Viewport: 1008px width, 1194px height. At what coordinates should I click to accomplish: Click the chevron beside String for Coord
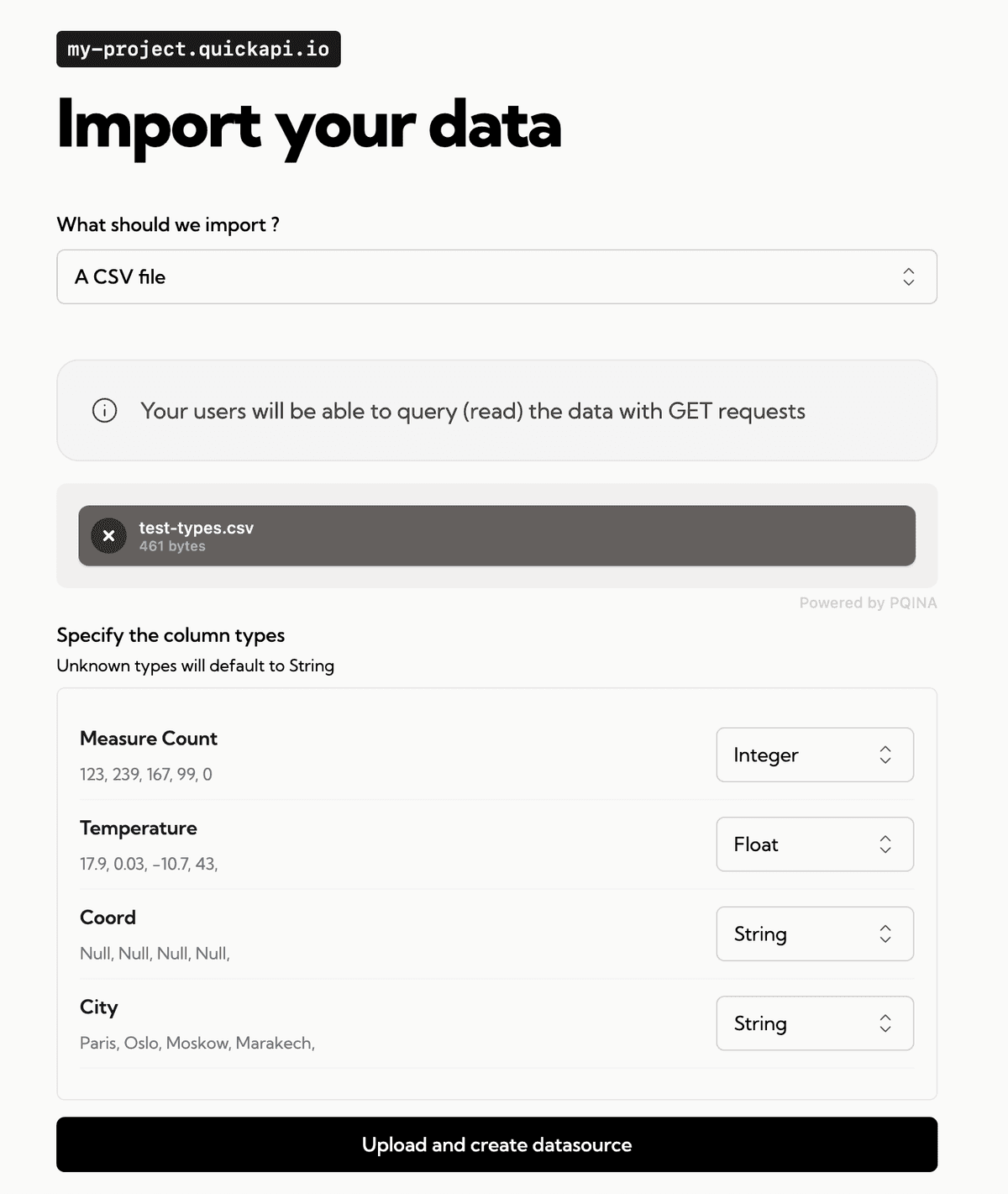point(885,934)
